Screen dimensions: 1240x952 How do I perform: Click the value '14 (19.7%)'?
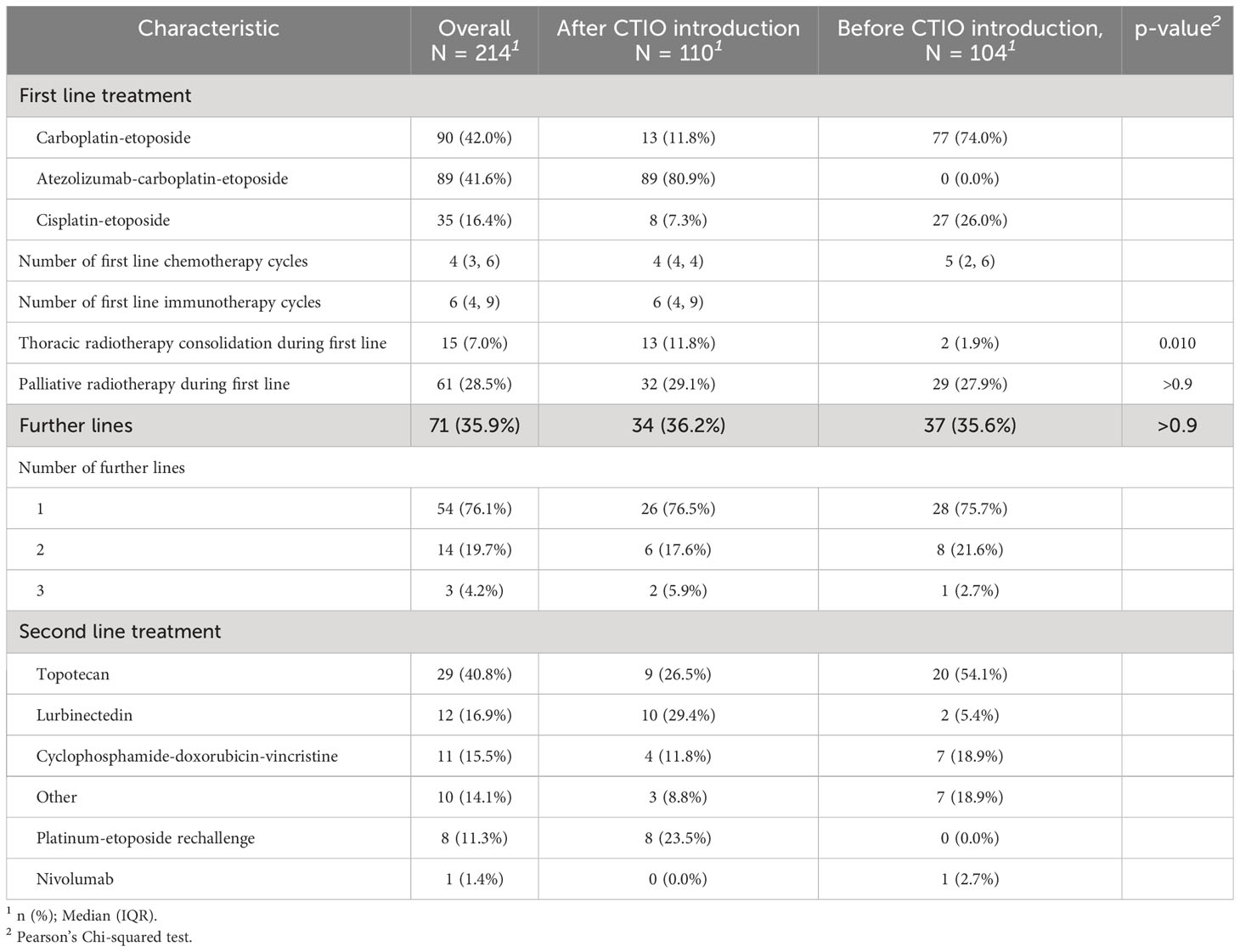click(474, 549)
